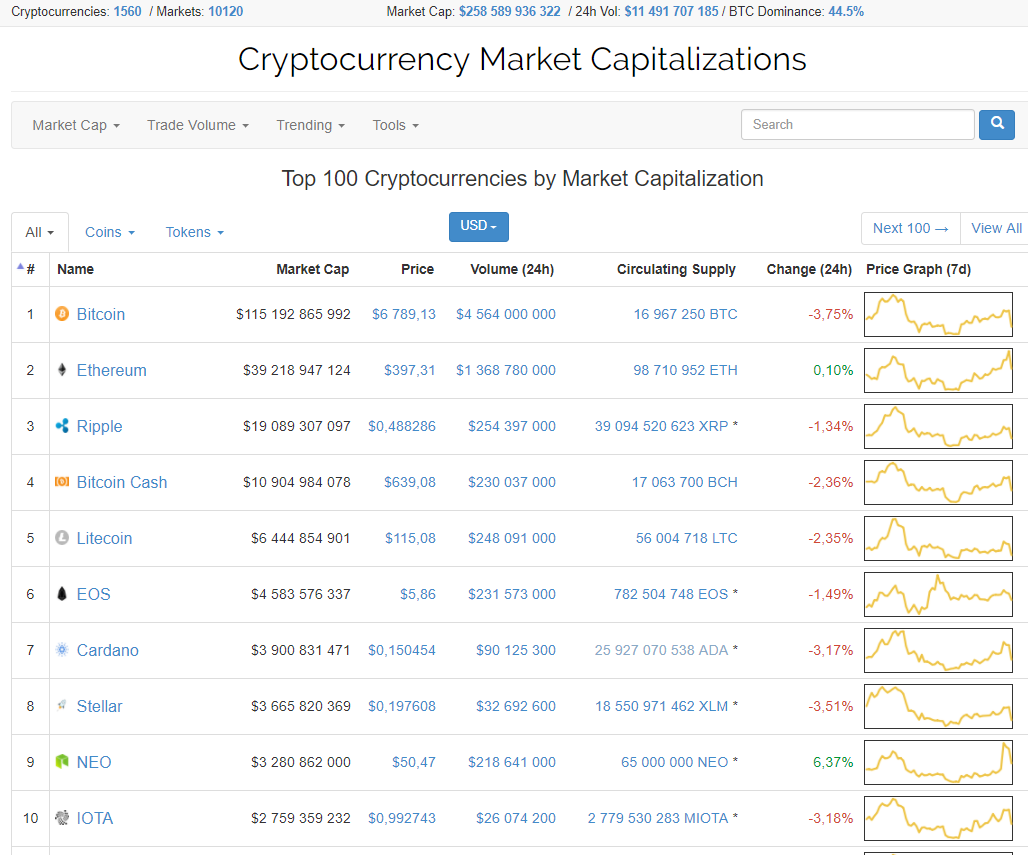Click the NEO green icon
The image size is (1028, 855).
click(62, 762)
